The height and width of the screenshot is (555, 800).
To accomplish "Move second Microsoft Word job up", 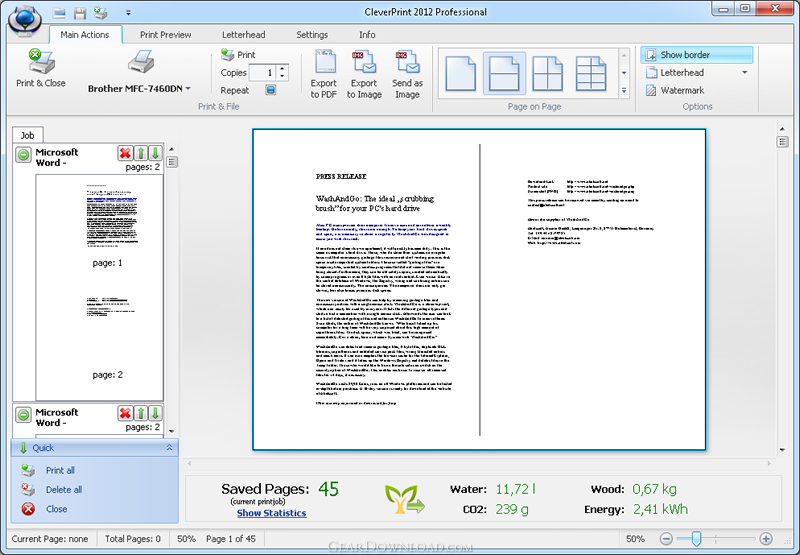I will 141,413.
